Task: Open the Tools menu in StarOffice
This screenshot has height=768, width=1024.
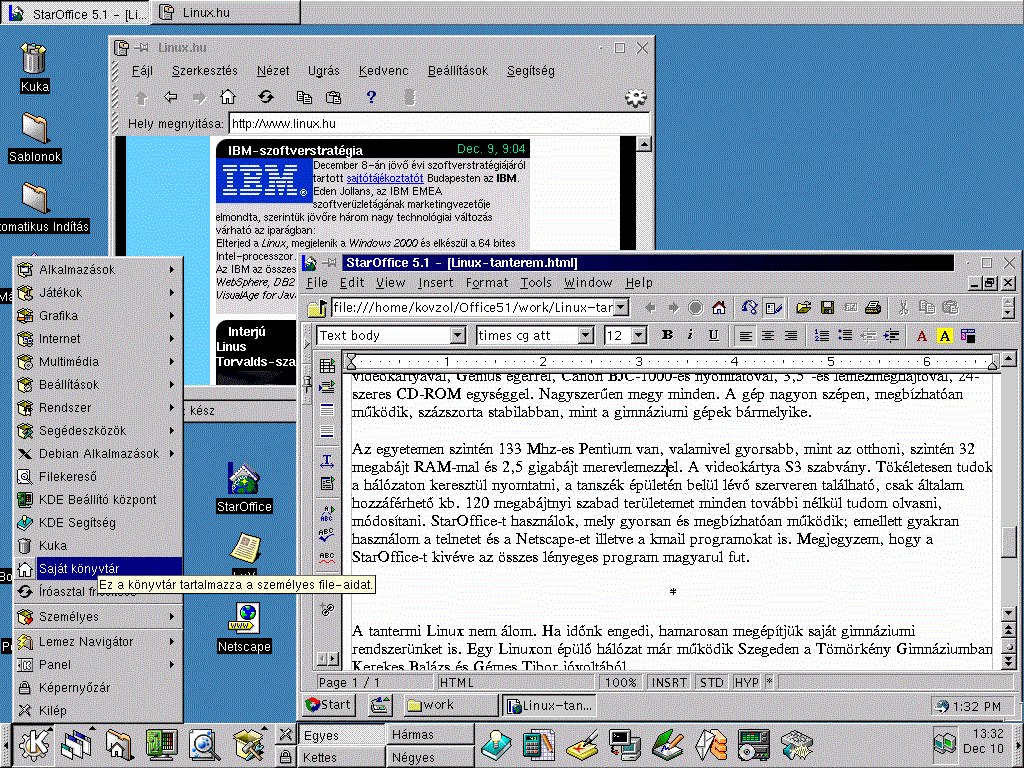Action: pyautogui.click(x=536, y=283)
